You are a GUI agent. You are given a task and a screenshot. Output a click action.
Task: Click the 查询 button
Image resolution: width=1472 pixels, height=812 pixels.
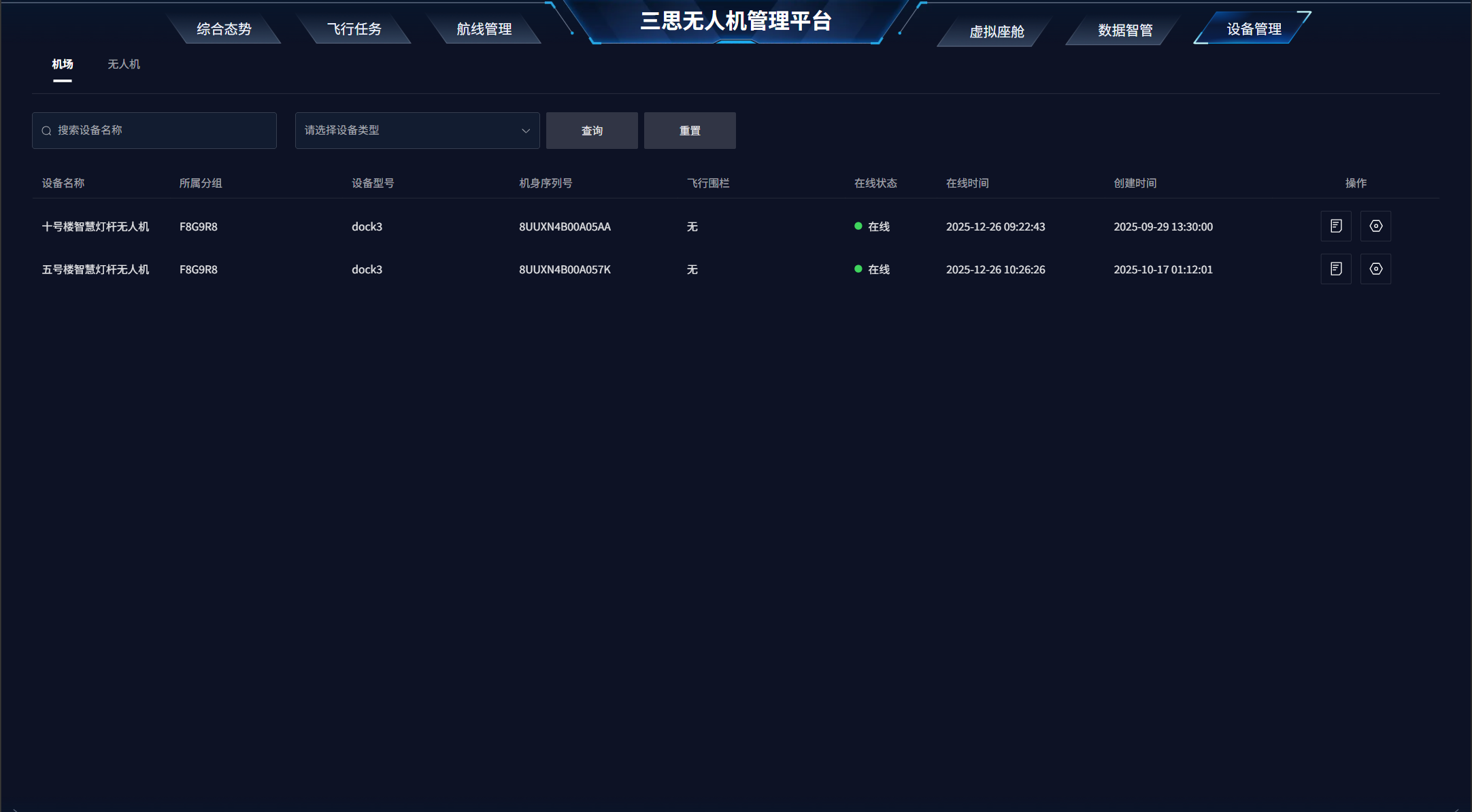[x=591, y=131]
